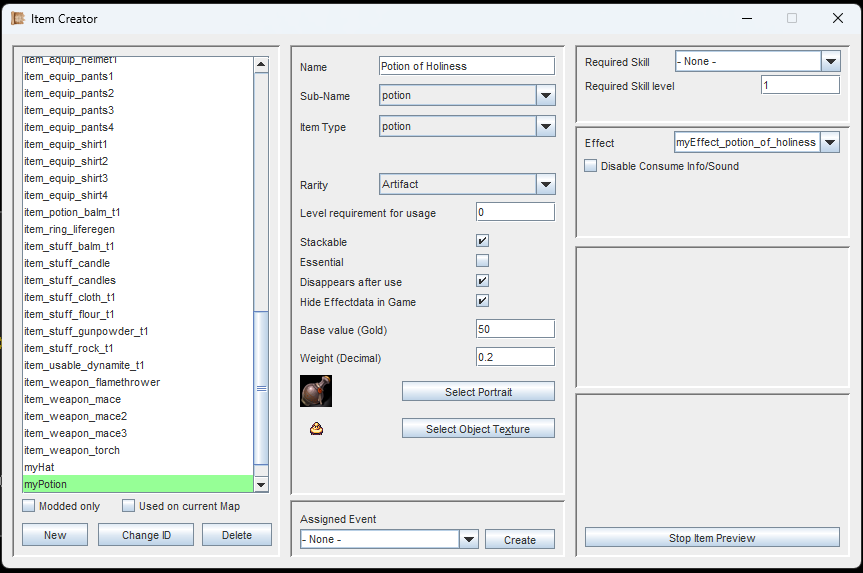The image size is (863, 573).
Task: Enable the Essential checkbox
Action: [482, 262]
